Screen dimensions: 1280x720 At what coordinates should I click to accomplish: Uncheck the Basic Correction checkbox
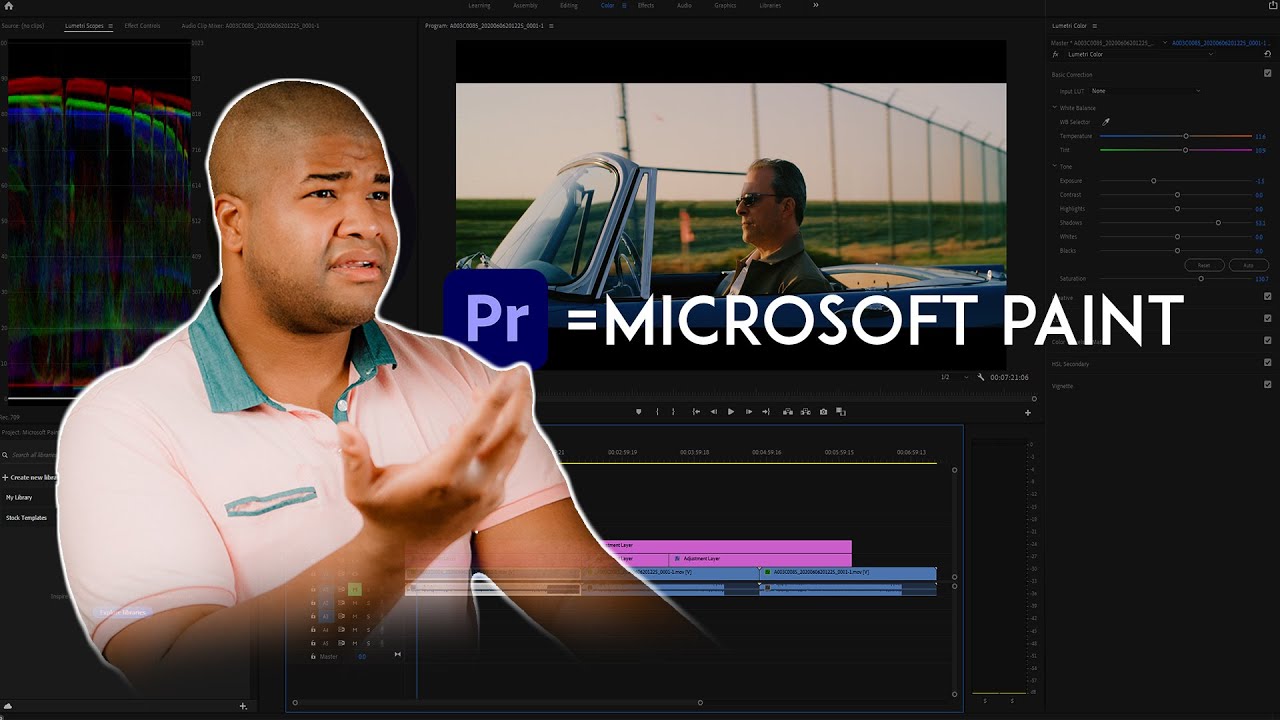tap(1268, 73)
